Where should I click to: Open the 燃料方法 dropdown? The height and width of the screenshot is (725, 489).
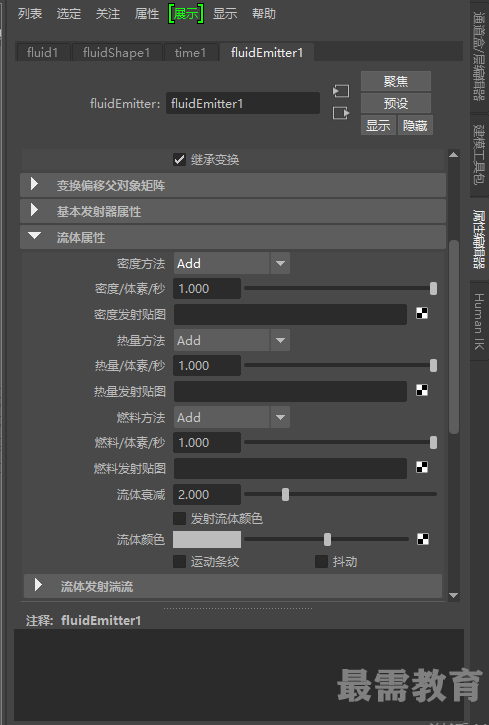click(x=232, y=417)
